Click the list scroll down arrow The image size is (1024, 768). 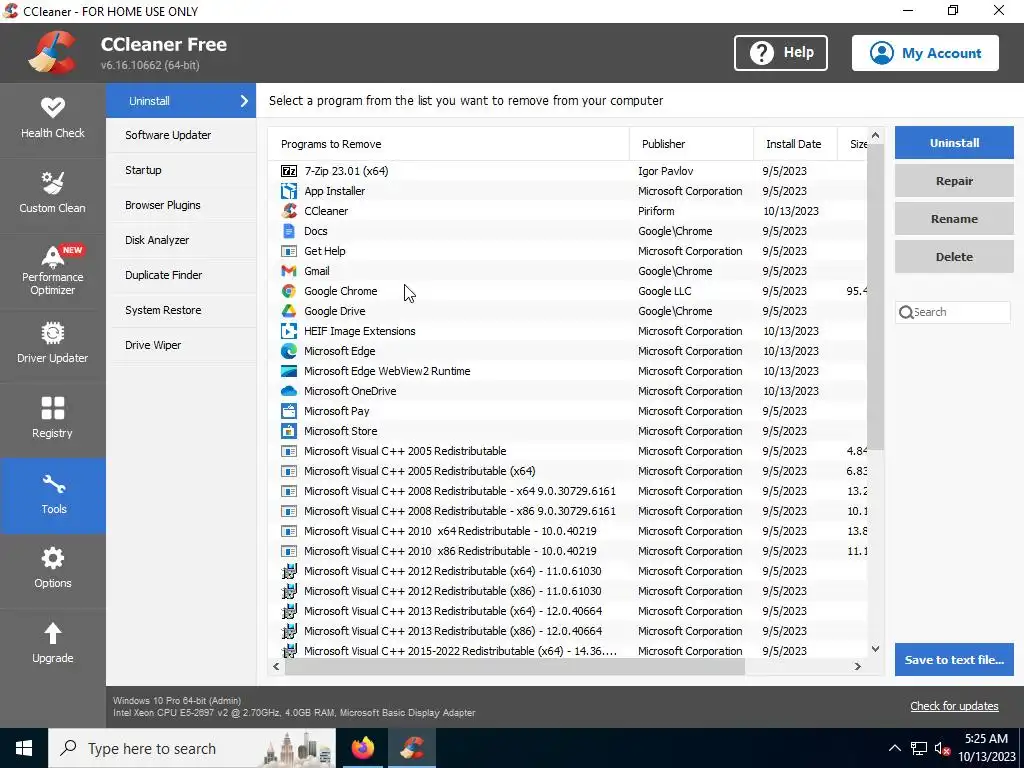875,649
